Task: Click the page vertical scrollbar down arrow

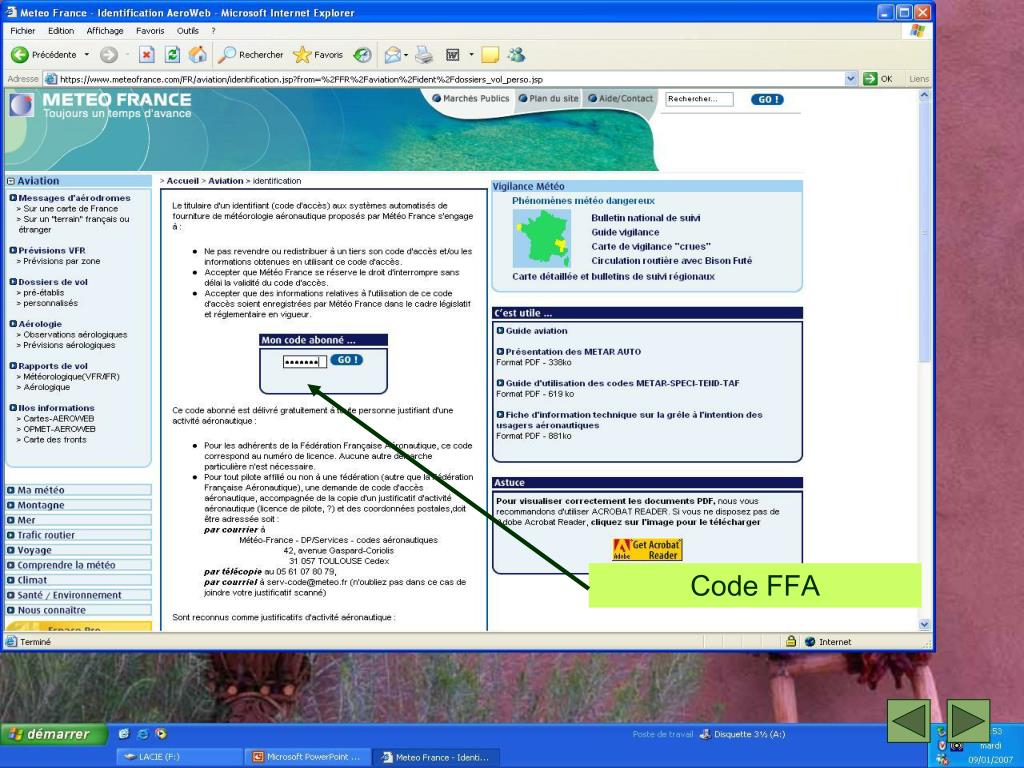Action: click(x=924, y=624)
